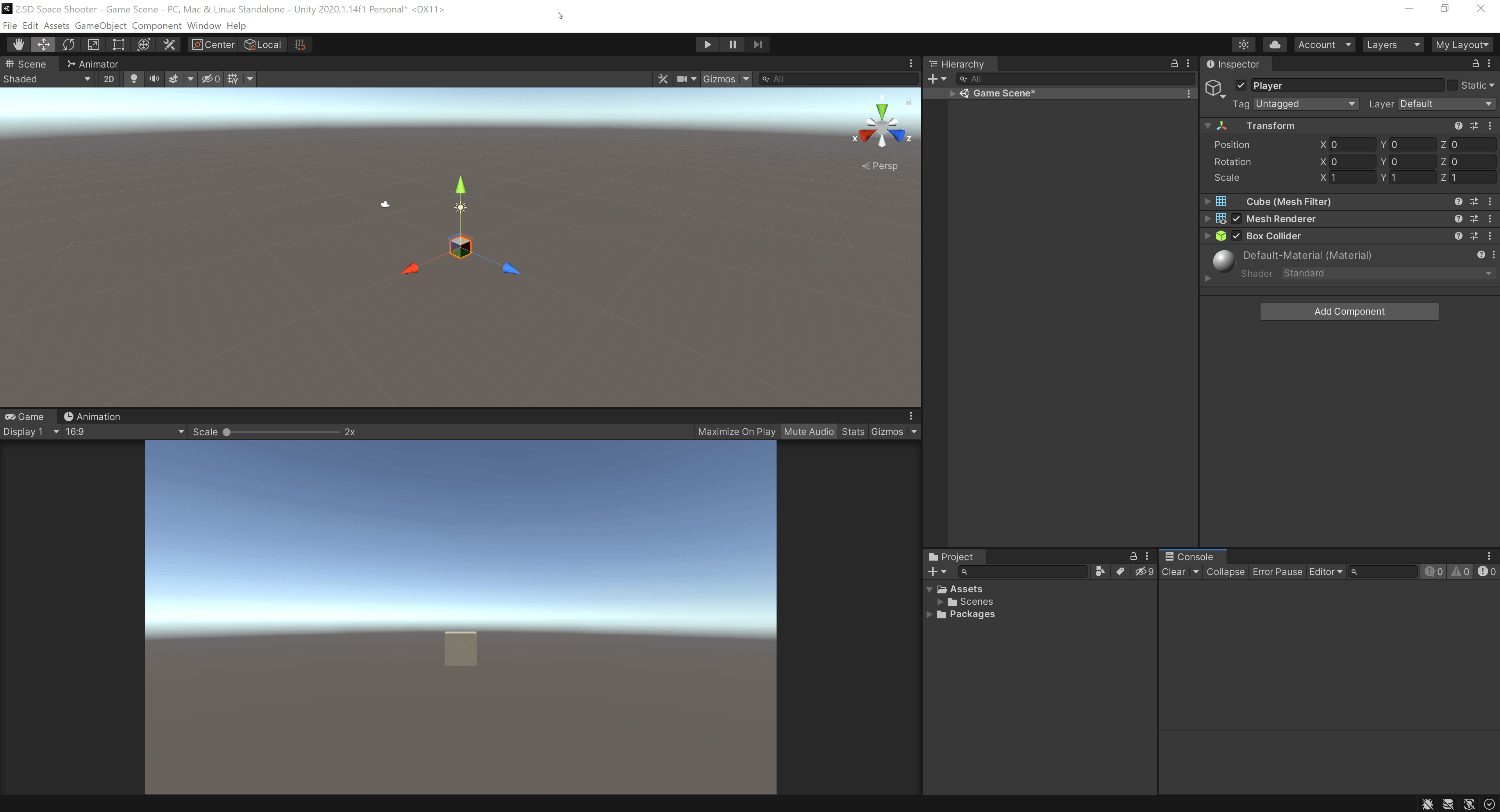Click the Add Component button
The image size is (1500, 812).
click(1348, 312)
